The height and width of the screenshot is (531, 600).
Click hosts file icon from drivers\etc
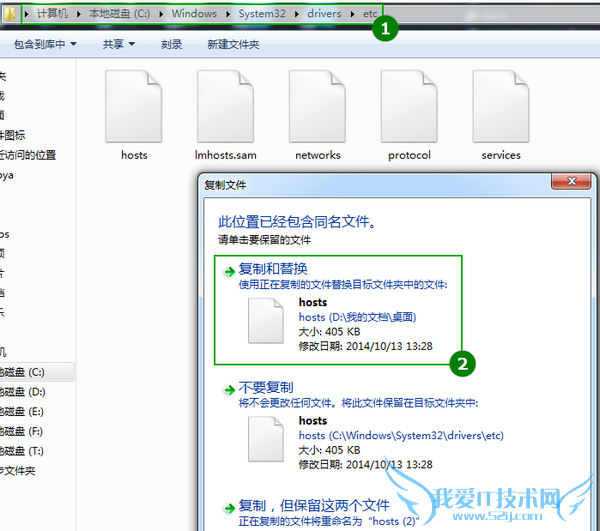266,439
